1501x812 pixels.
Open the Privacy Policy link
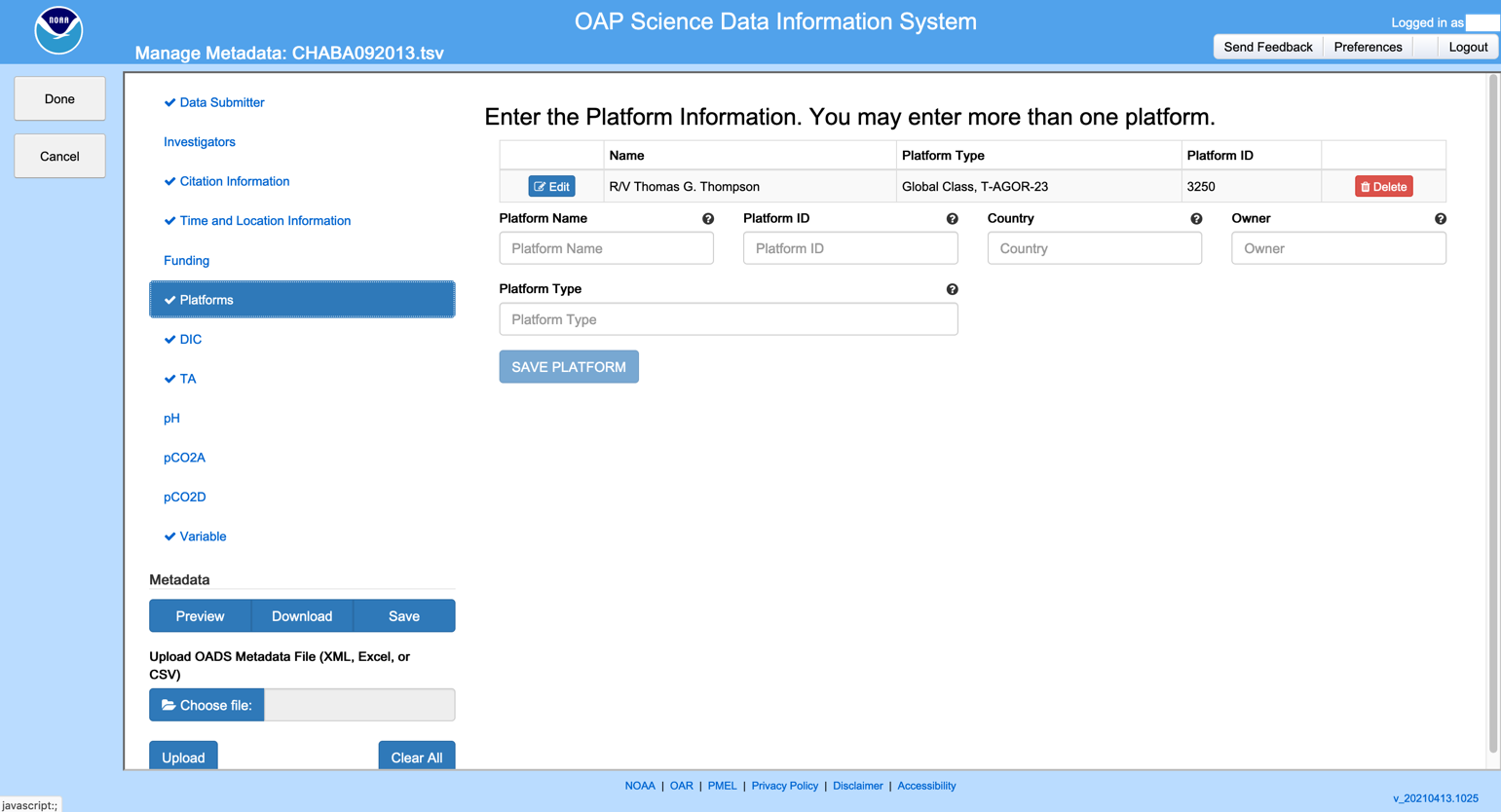pyautogui.click(x=784, y=786)
